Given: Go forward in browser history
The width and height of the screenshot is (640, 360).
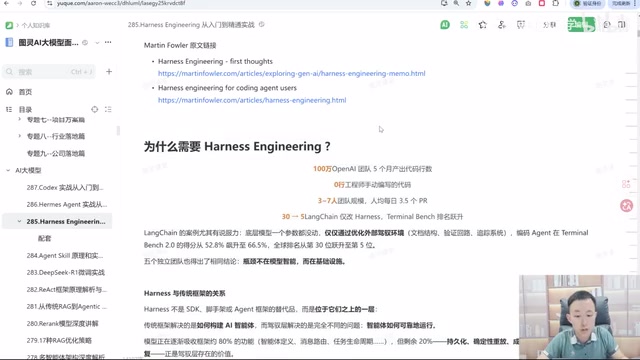Looking at the screenshot, I should (x=20, y=3).
